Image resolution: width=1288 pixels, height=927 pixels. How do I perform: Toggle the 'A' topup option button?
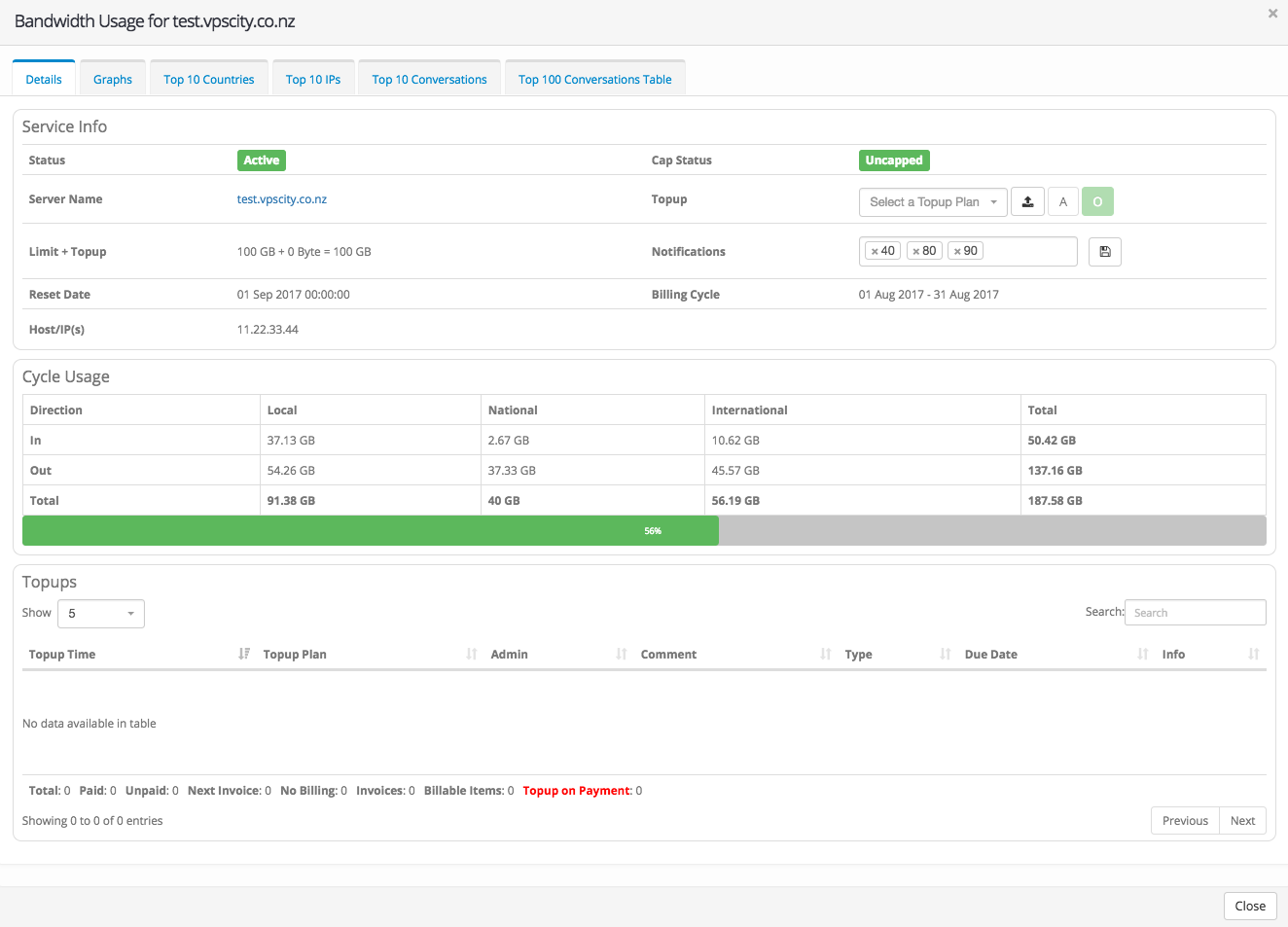[x=1063, y=202]
